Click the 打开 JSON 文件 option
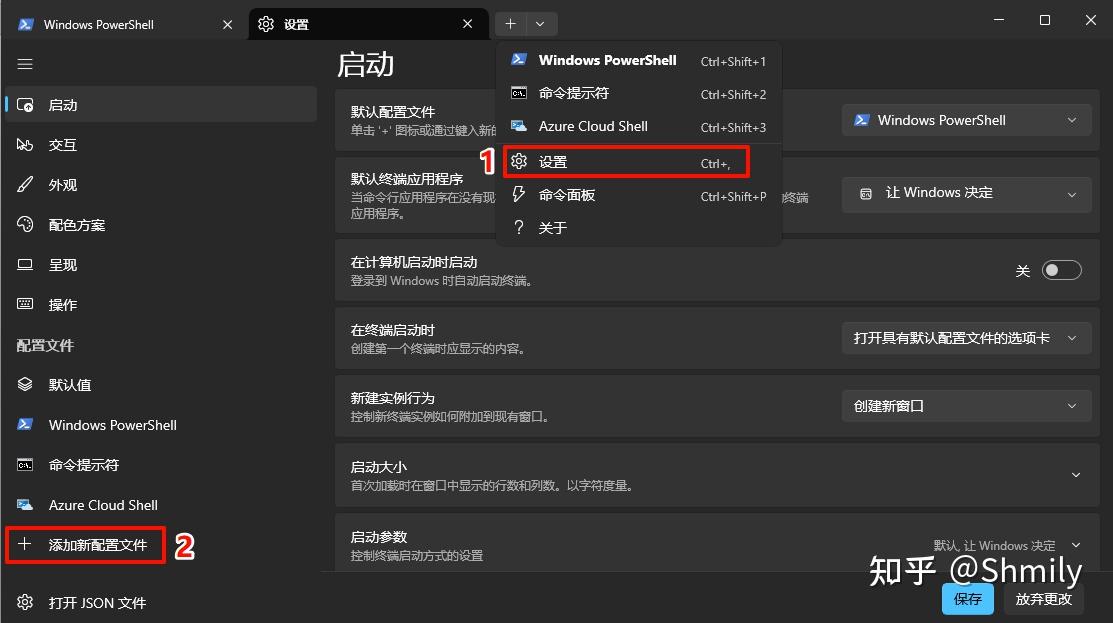 tap(96, 602)
